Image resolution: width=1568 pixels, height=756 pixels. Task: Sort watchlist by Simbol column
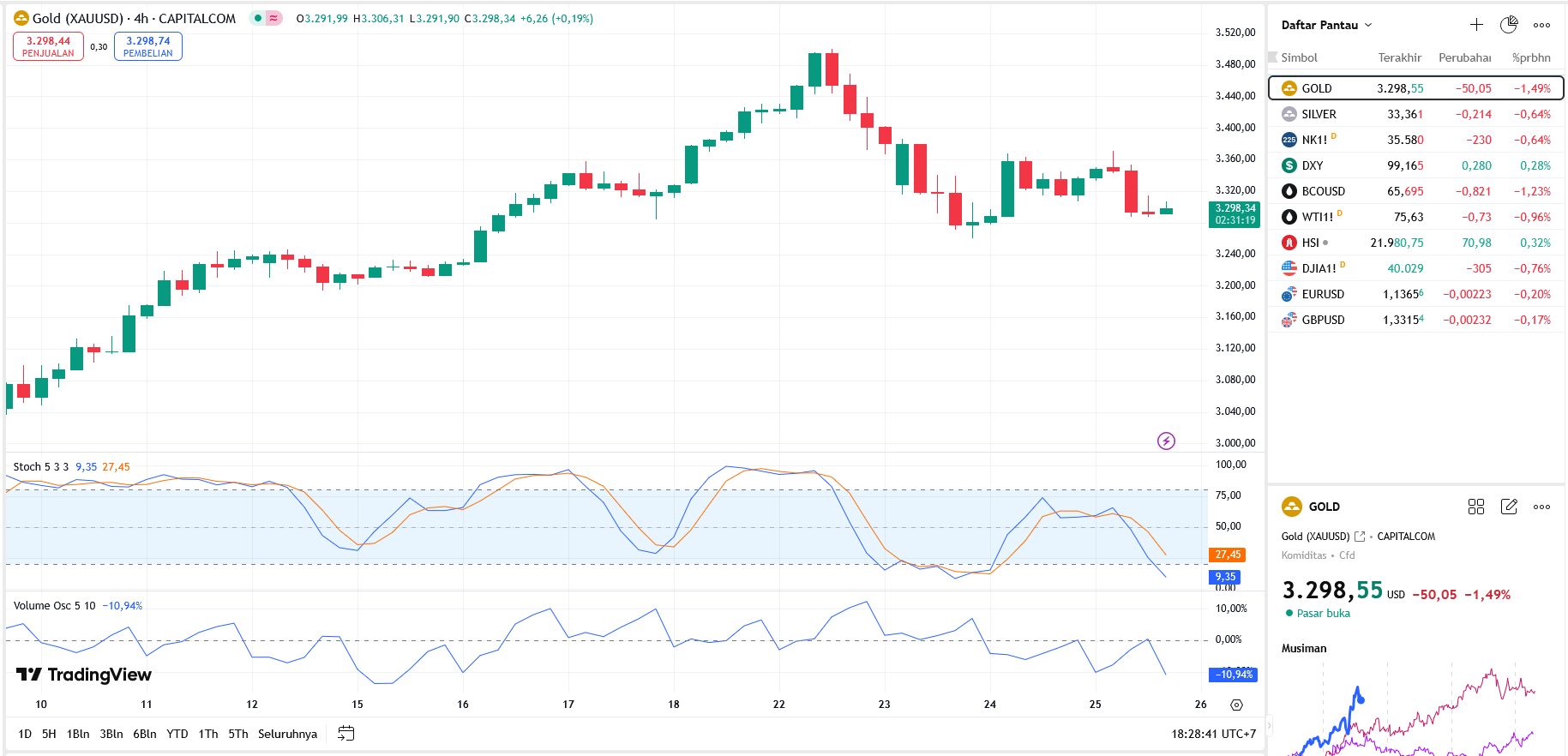1299,57
